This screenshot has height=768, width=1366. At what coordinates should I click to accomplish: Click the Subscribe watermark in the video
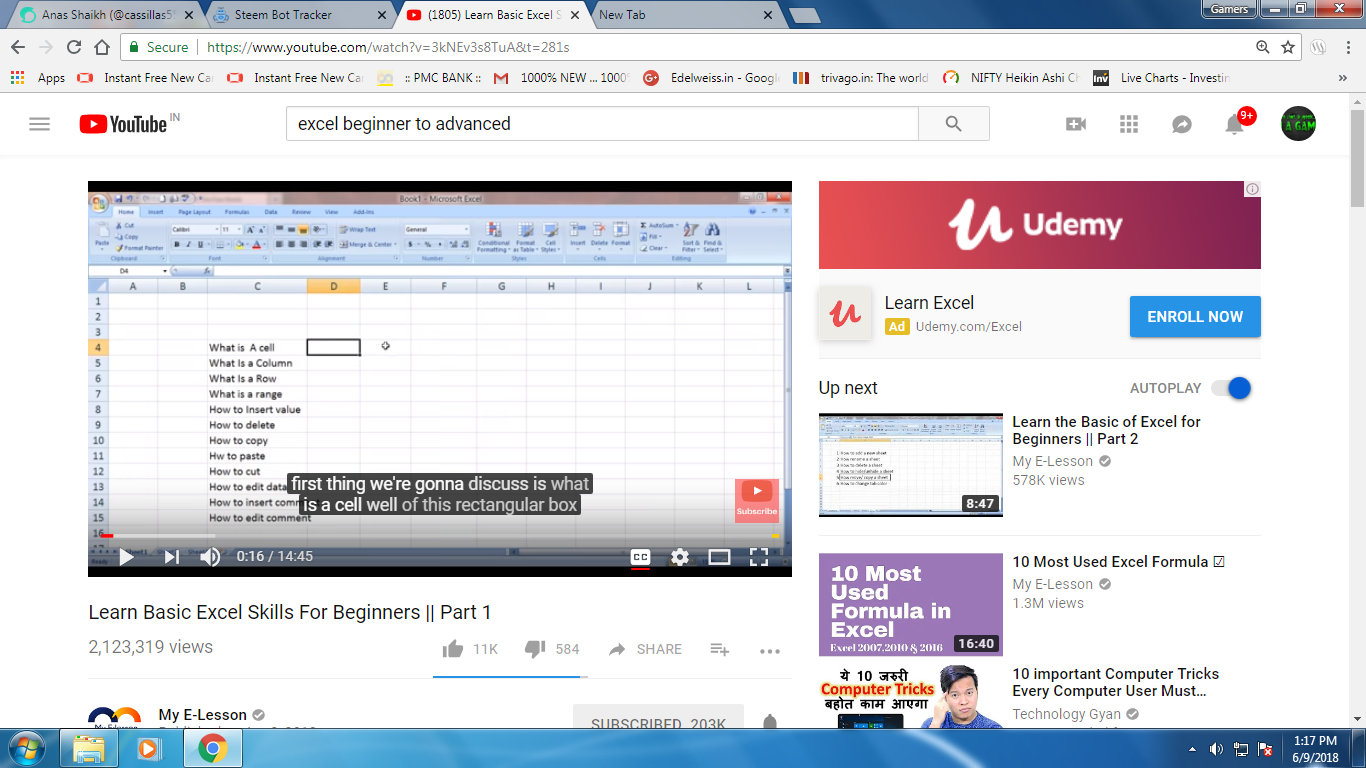(x=757, y=501)
